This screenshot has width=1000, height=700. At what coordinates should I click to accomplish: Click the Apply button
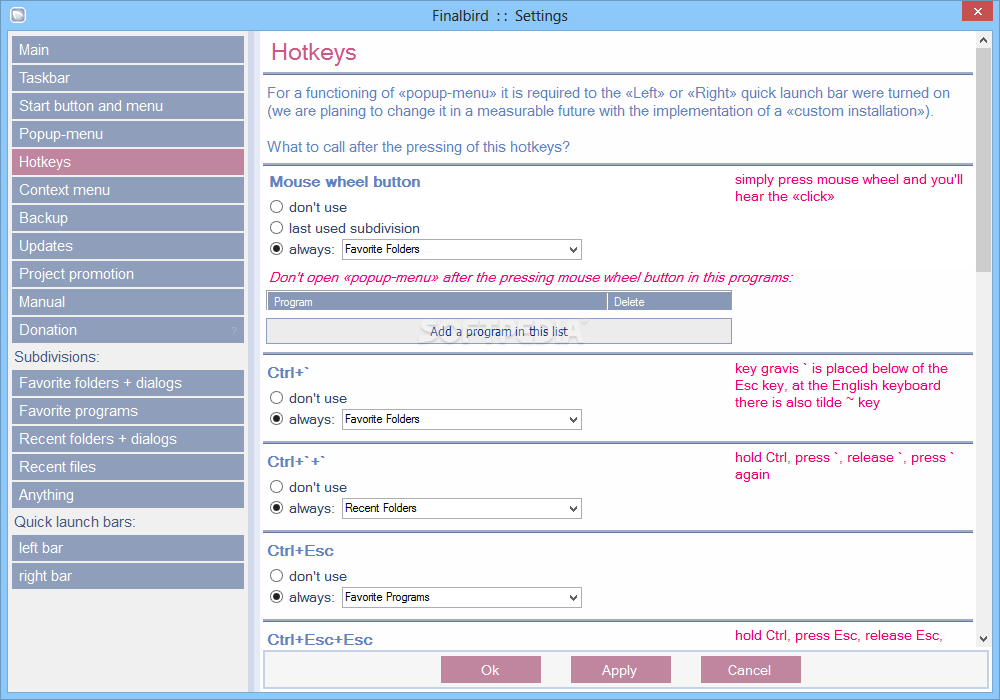(x=620, y=670)
